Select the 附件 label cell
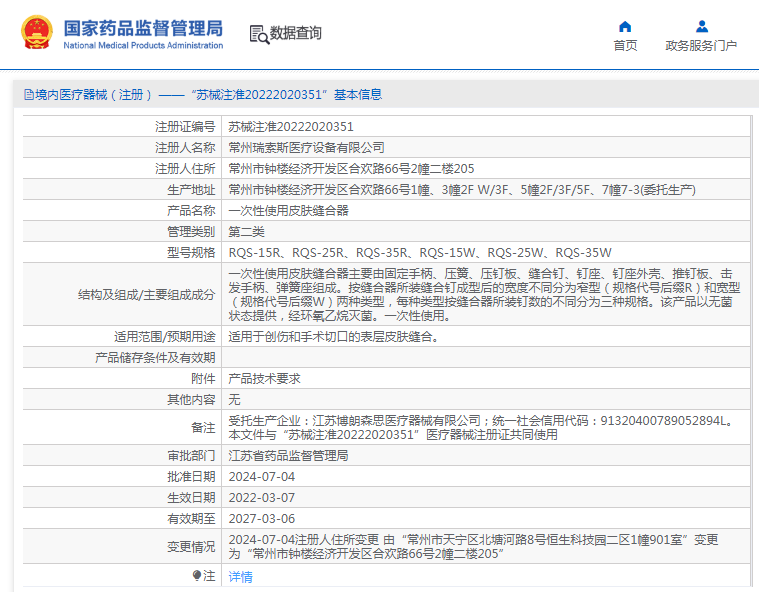This screenshot has height=592, width=759. (x=203, y=379)
